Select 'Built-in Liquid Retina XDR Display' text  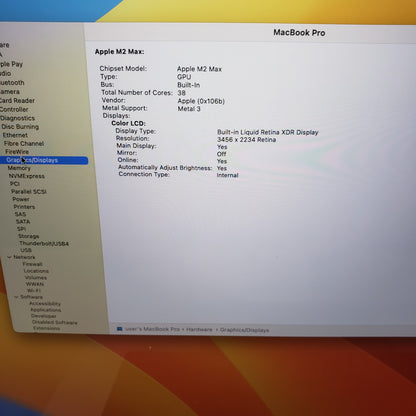[x=268, y=132]
